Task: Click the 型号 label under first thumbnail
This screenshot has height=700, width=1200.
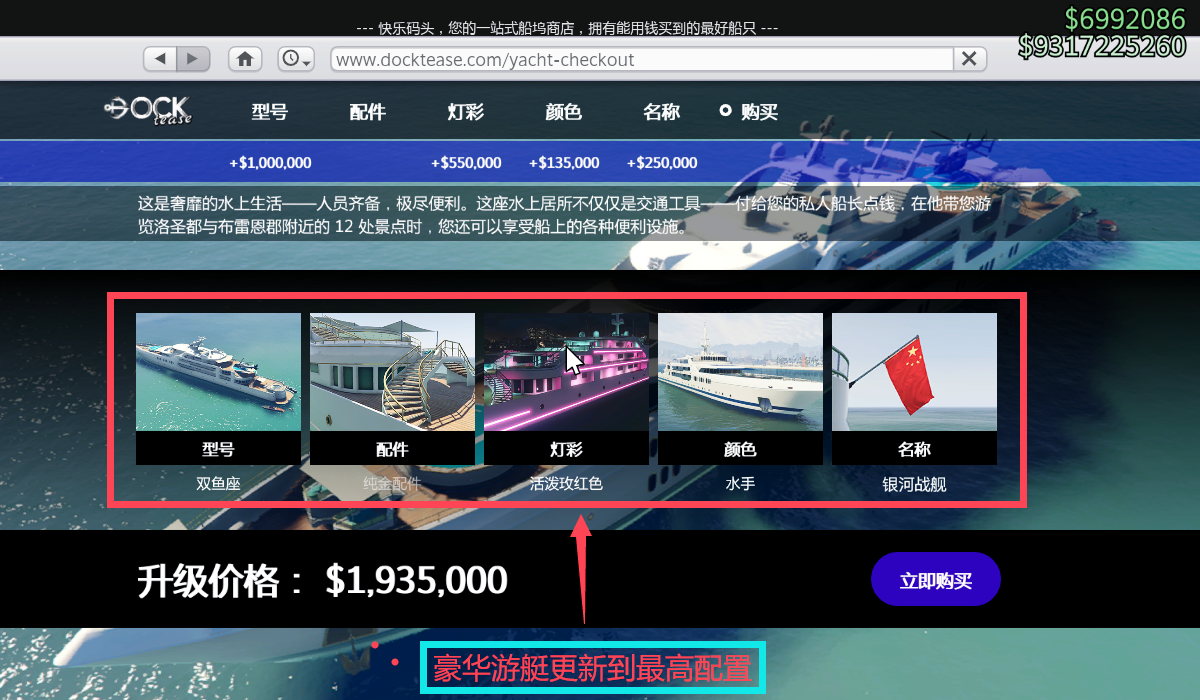Action: (x=218, y=449)
